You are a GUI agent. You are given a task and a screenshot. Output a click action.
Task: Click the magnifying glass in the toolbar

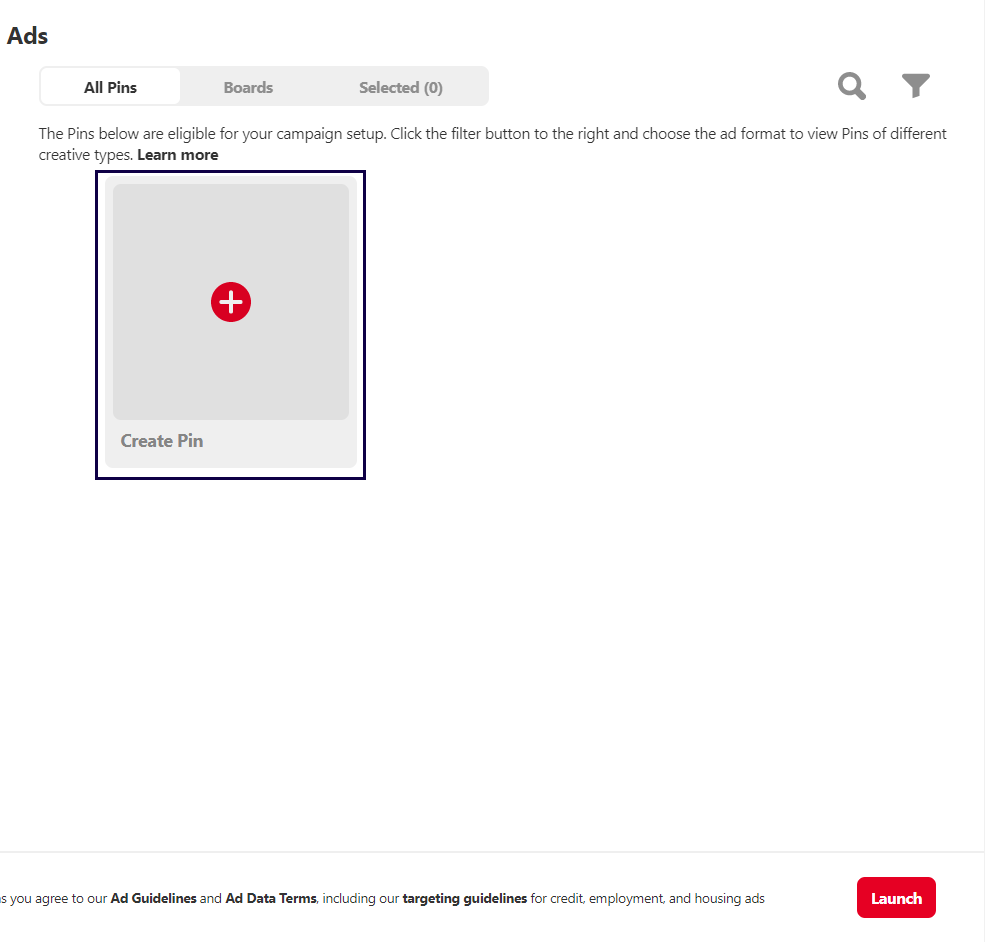coord(851,86)
